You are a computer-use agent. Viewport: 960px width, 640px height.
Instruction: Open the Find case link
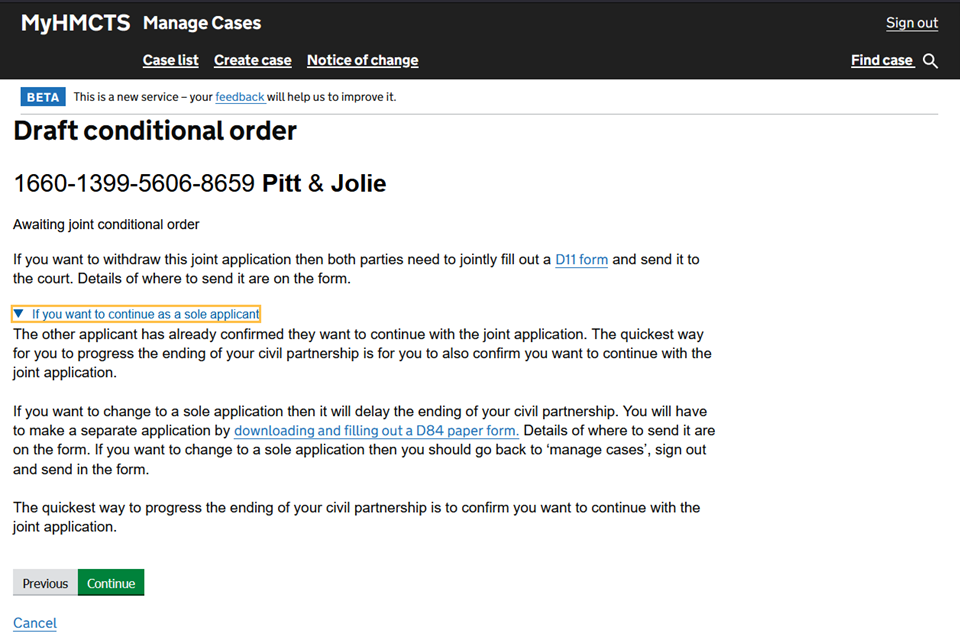tap(881, 60)
